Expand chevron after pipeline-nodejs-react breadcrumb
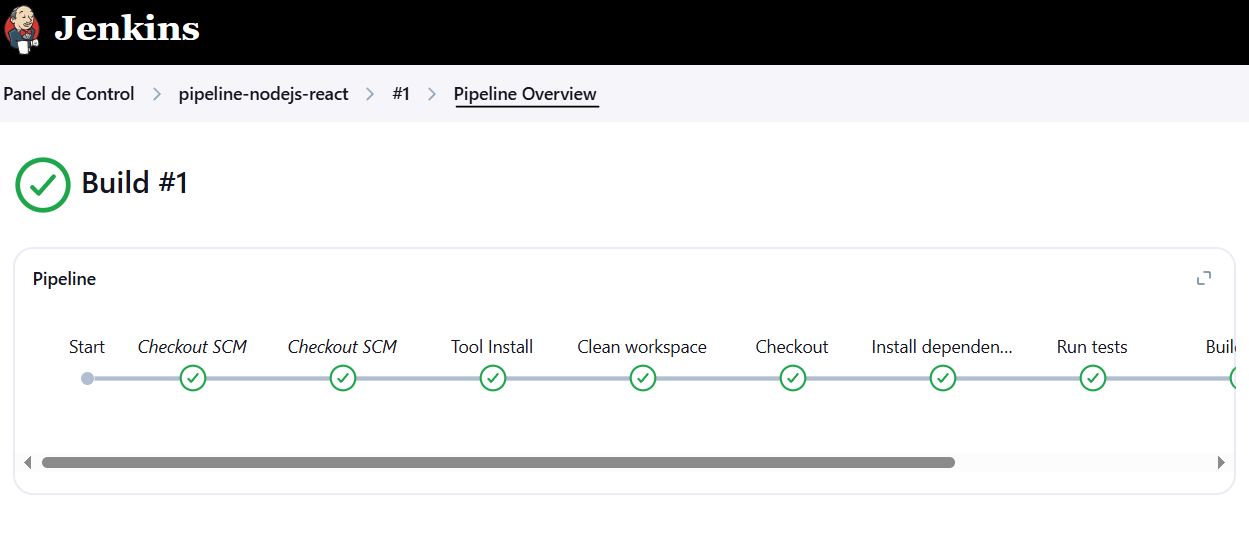The width and height of the screenshot is (1249, 545). (371, 94)
